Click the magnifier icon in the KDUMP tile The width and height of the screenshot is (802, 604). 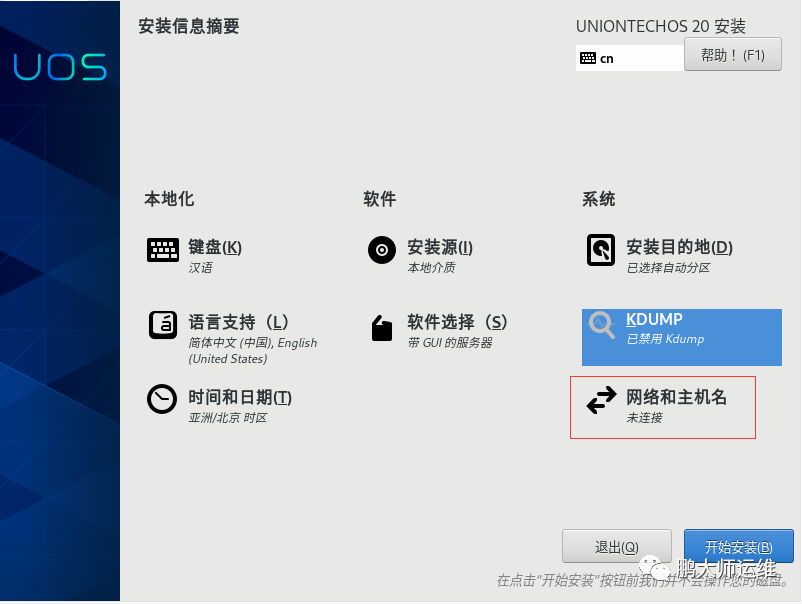602,325
